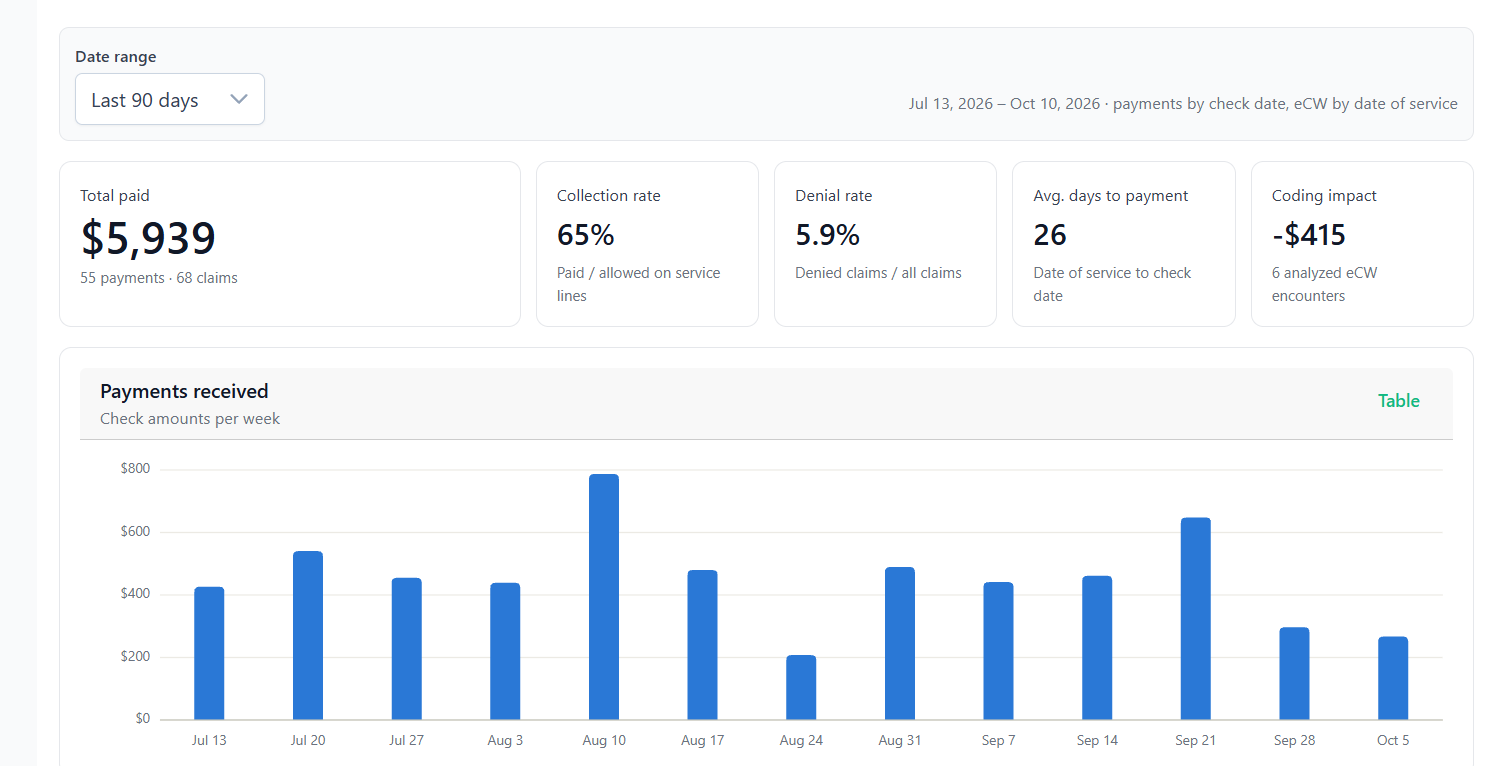Open the Collection rate 65% card
The image size is (1488, 766).
point(647,244)
